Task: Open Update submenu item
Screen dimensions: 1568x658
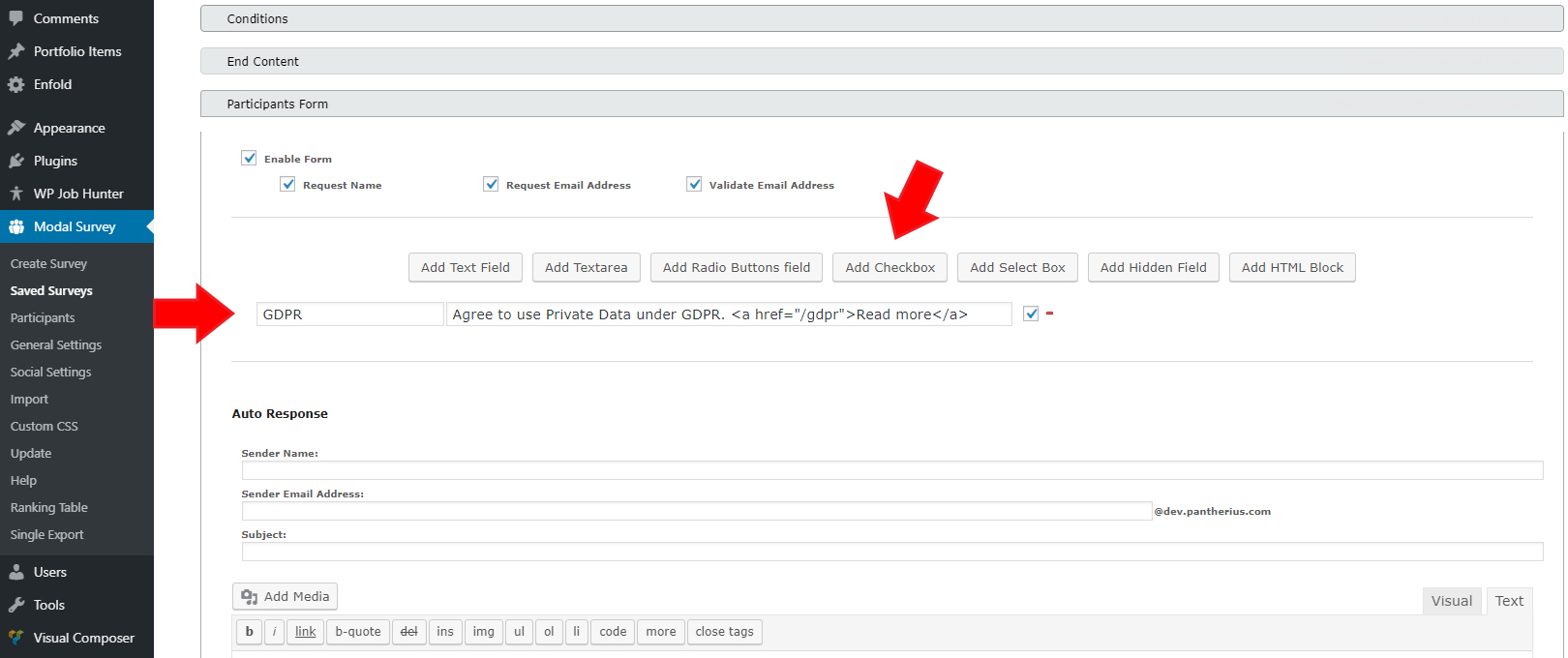Action: [31, 453]
